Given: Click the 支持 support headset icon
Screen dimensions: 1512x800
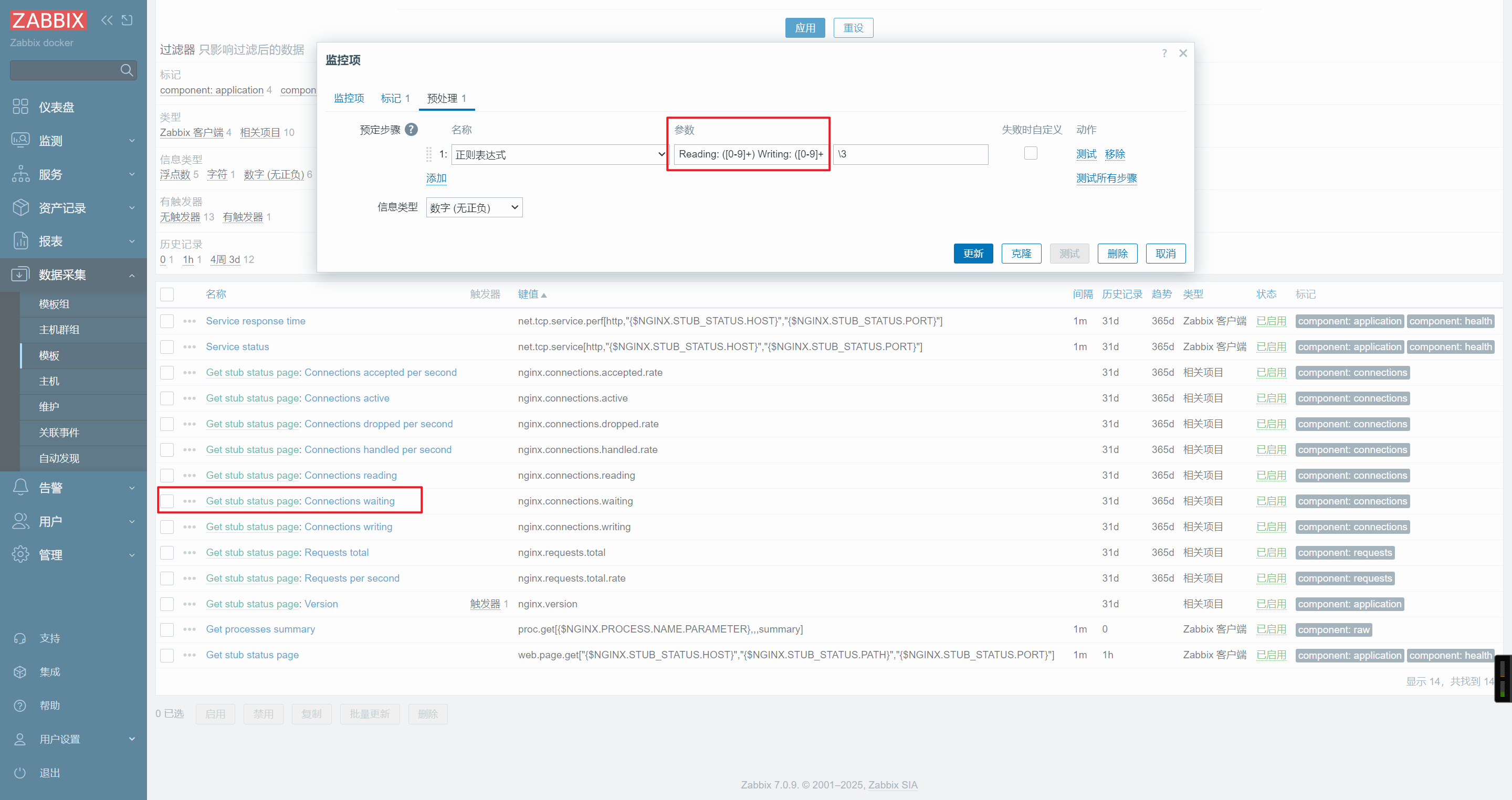Looking at the screenshot, I should [x=20, y=639].
